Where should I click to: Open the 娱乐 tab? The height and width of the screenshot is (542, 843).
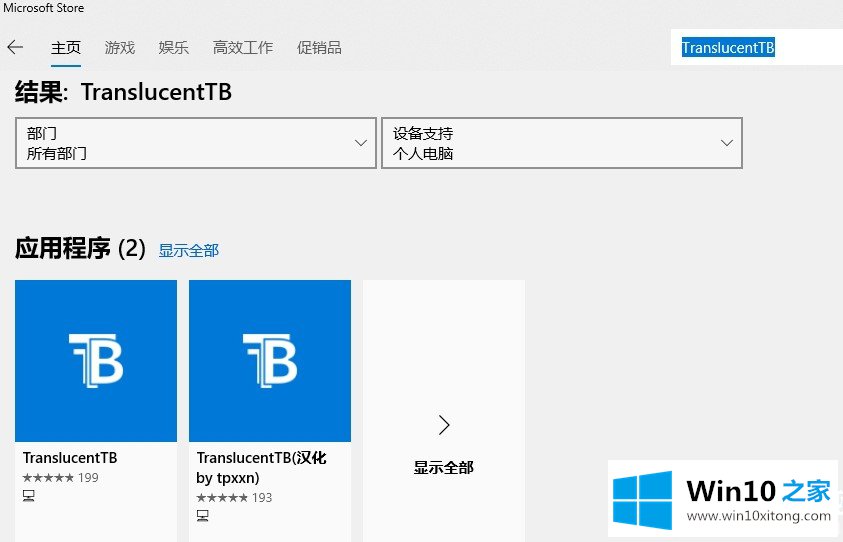174,48
